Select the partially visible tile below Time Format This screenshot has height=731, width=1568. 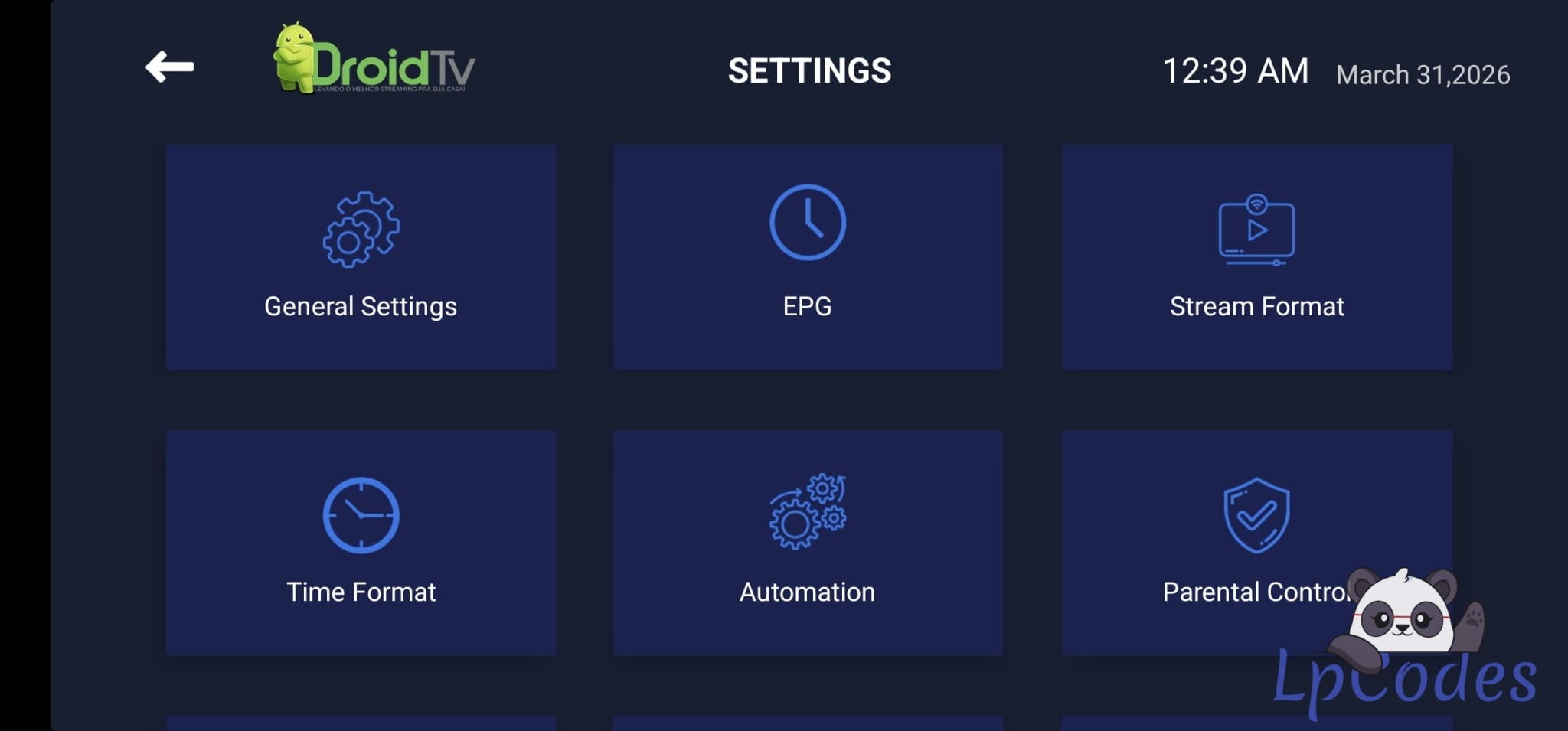tap(361, 723)
